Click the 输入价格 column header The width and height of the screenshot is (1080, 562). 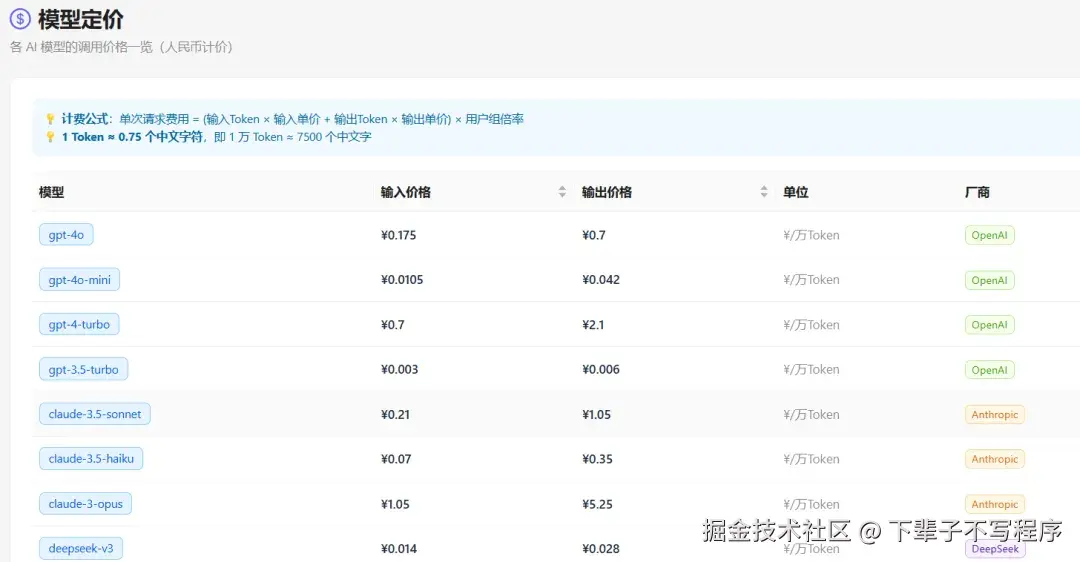pyautogui.click(x=406, y=192)
